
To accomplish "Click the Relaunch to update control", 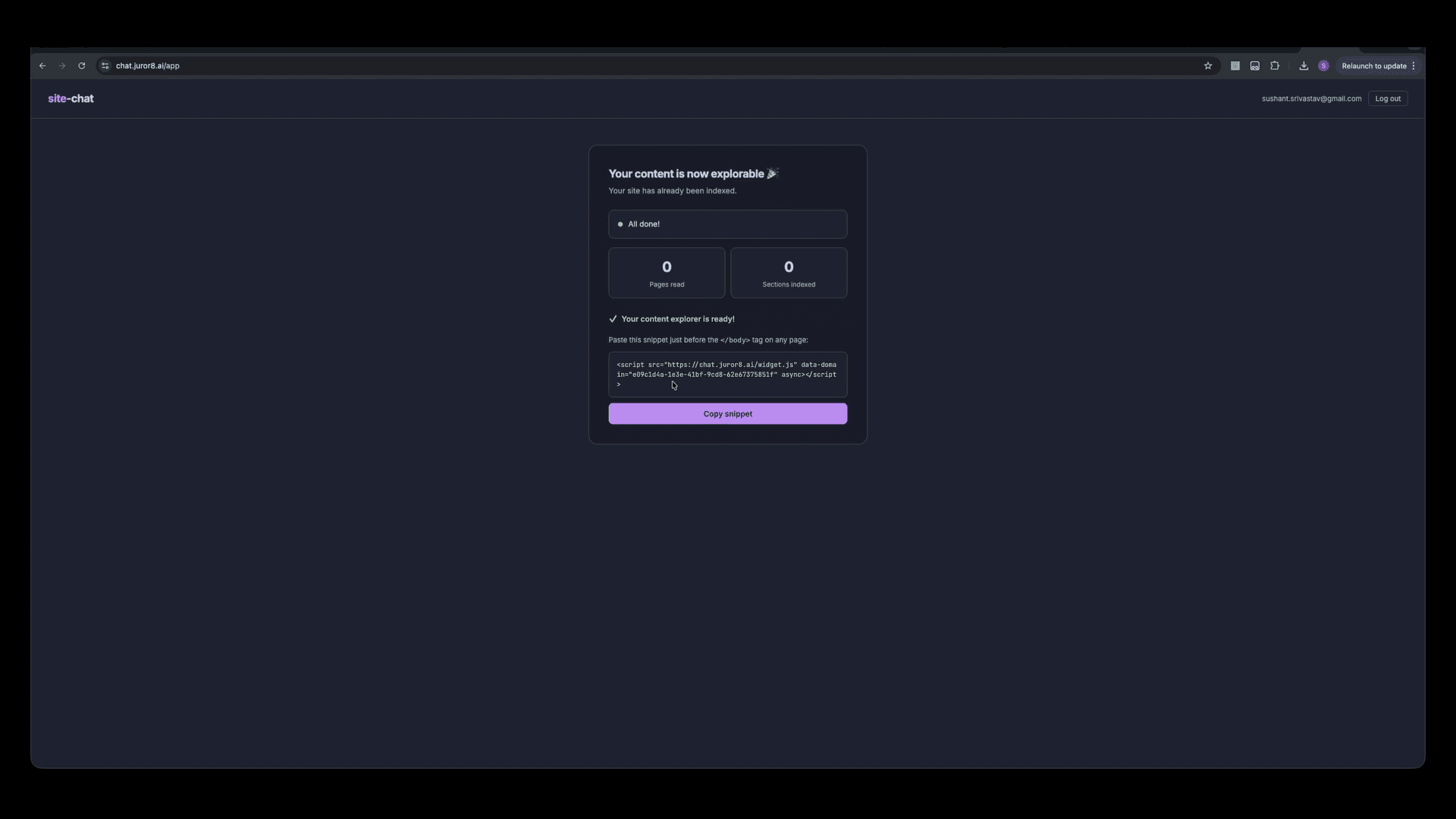I will (1373, 66).
